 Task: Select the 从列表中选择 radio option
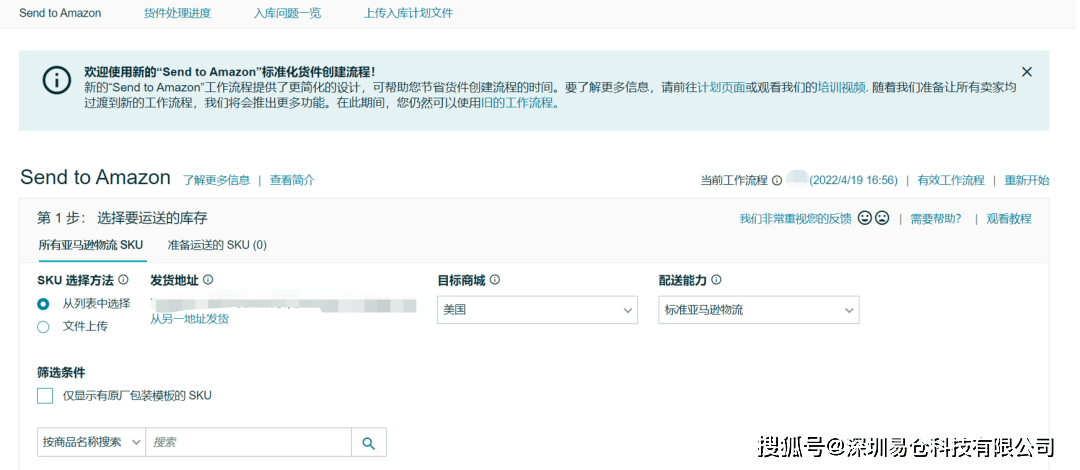(x=43, y=304)
